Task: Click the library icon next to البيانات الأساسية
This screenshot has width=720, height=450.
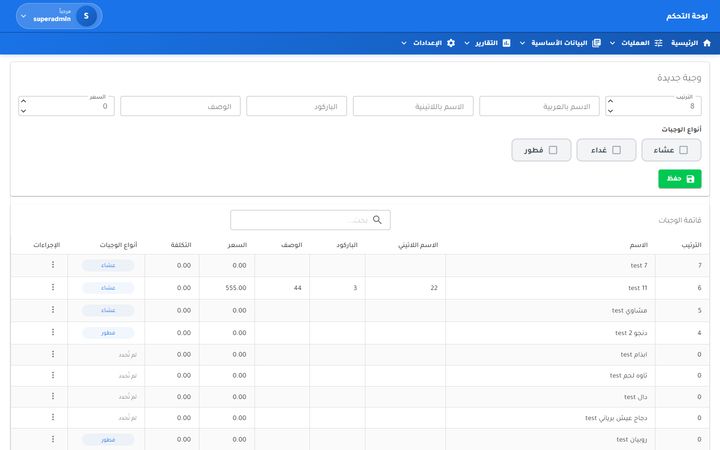Action: (596, 43)
